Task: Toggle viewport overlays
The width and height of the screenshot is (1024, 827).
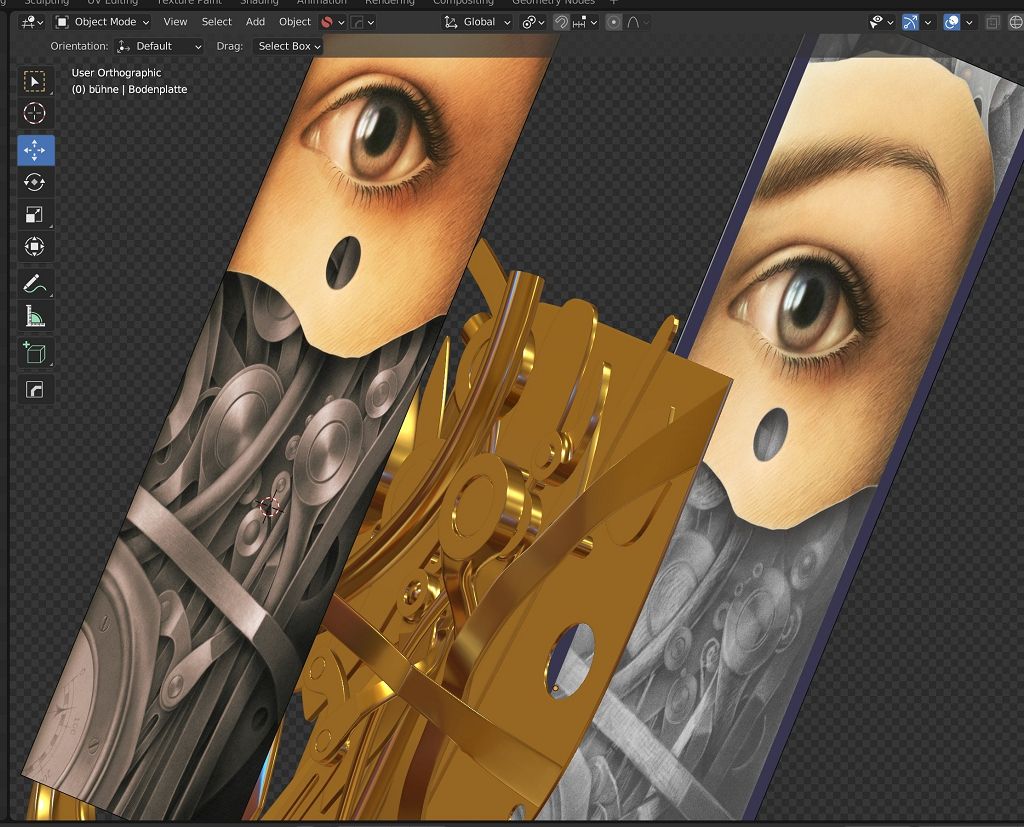Action: click(x=952, y=22)
